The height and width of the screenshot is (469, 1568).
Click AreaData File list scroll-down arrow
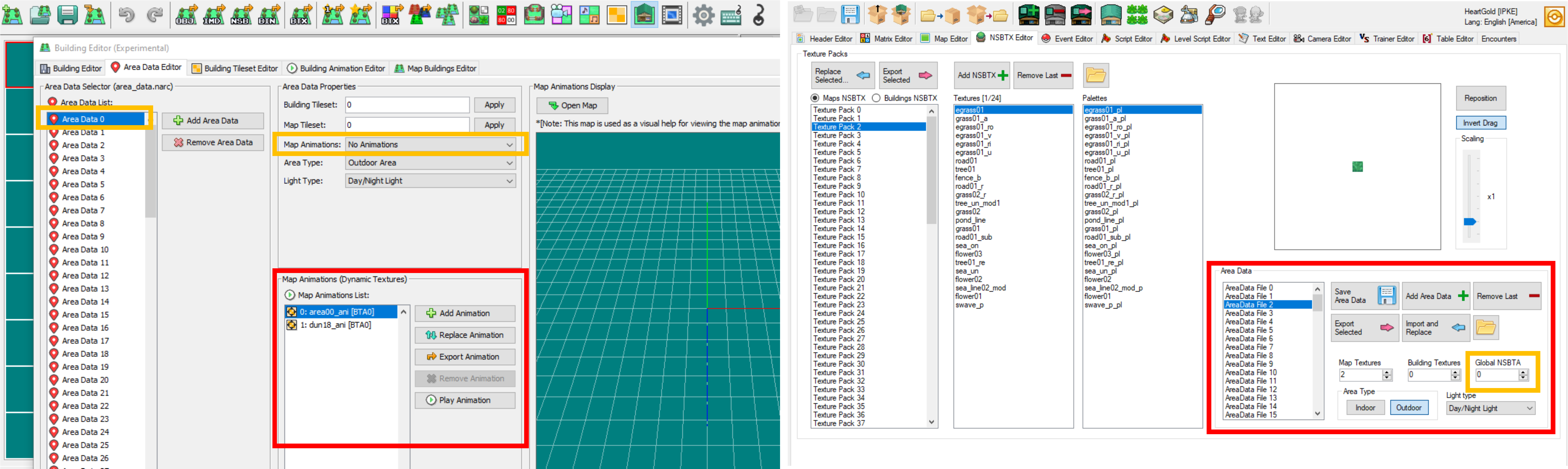[x=1317, y=414]
